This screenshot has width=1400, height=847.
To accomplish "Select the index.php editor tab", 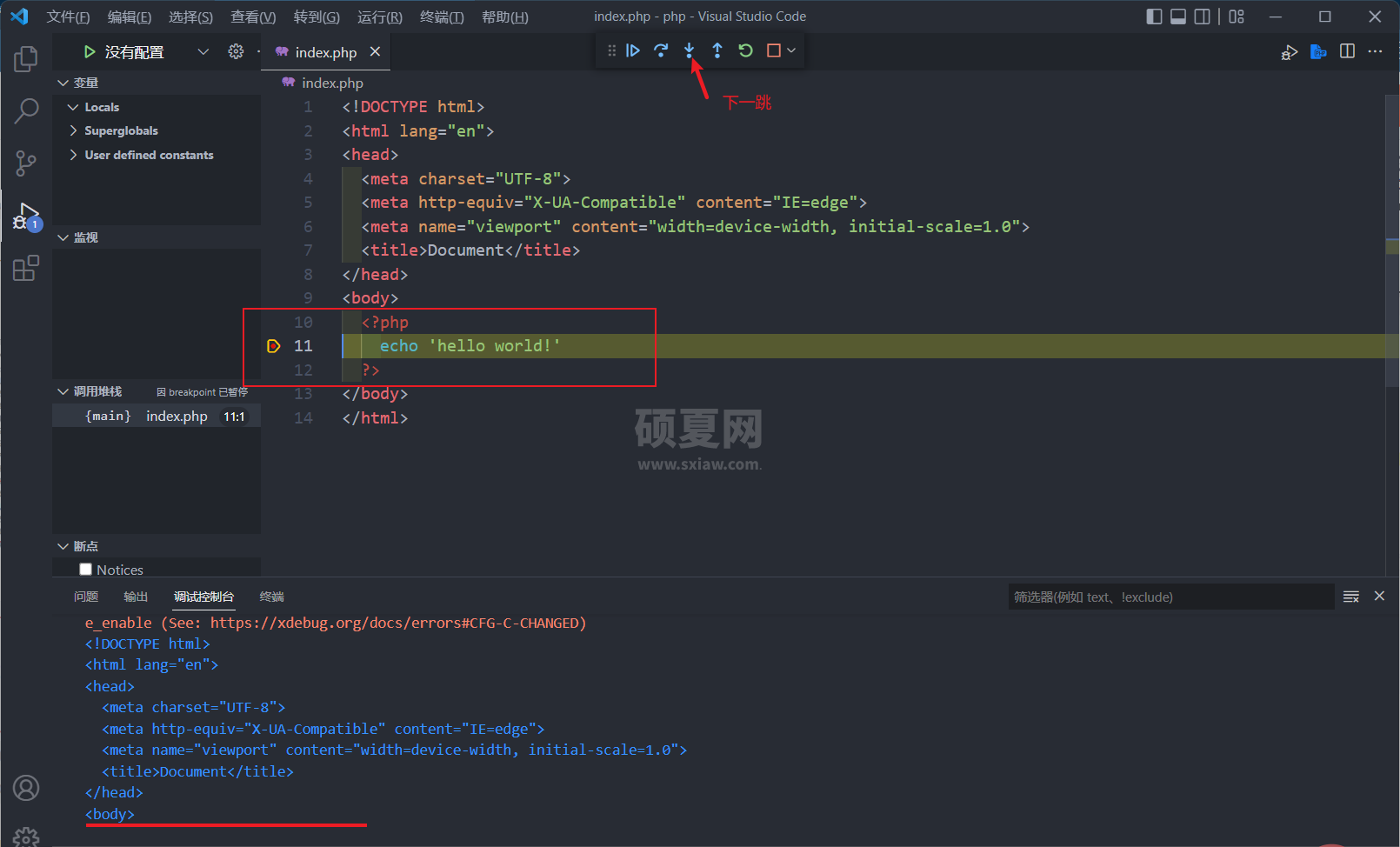I will click(325, 52).
